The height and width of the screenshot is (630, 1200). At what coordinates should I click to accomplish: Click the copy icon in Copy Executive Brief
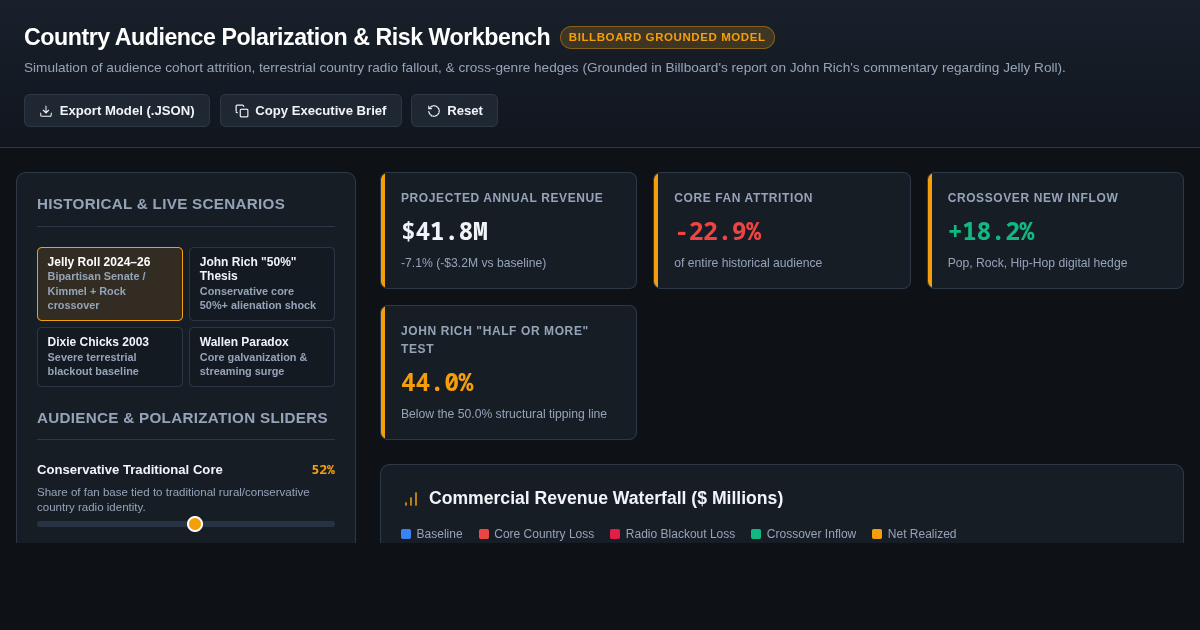[x=242, y=111]
